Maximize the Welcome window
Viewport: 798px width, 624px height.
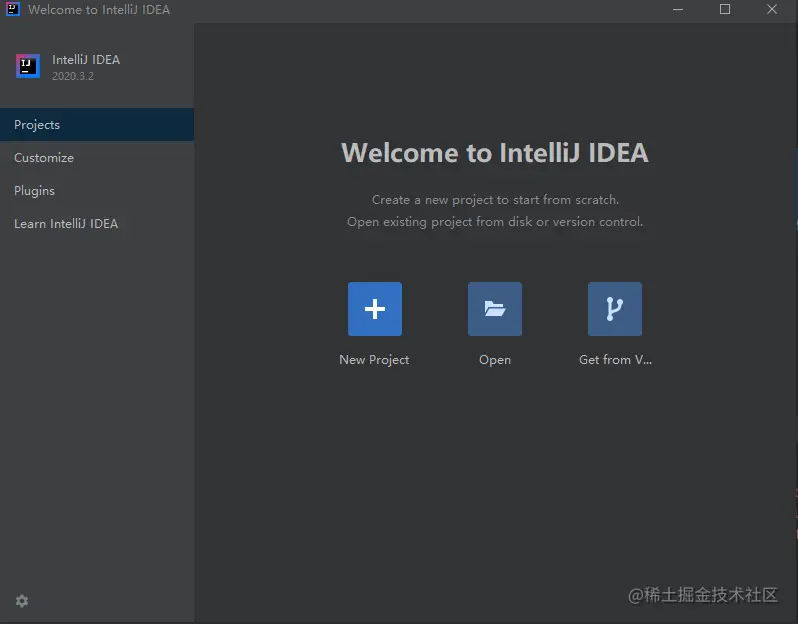click(725, 9)
